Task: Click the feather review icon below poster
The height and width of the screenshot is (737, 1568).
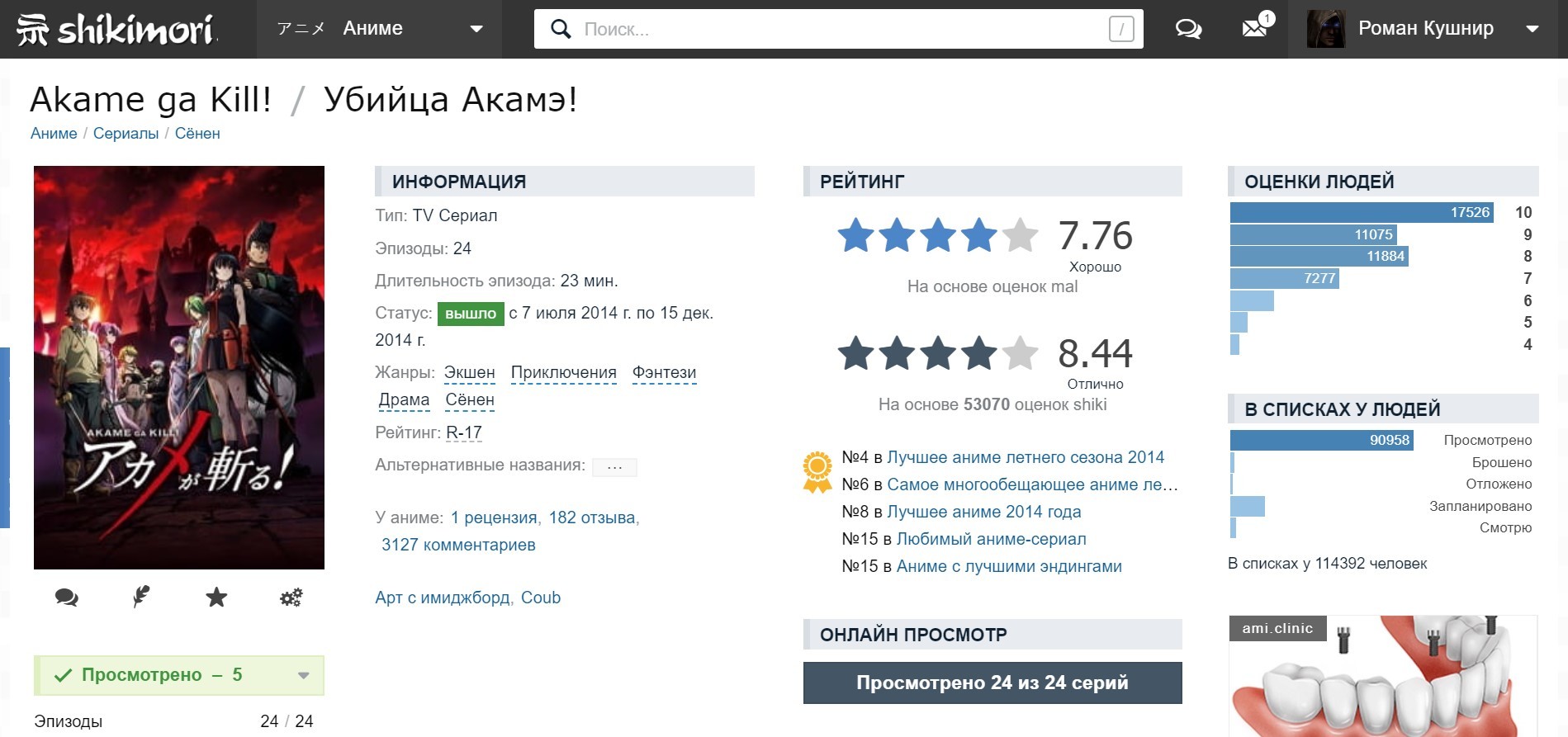Action: click(x=141, y=597)
